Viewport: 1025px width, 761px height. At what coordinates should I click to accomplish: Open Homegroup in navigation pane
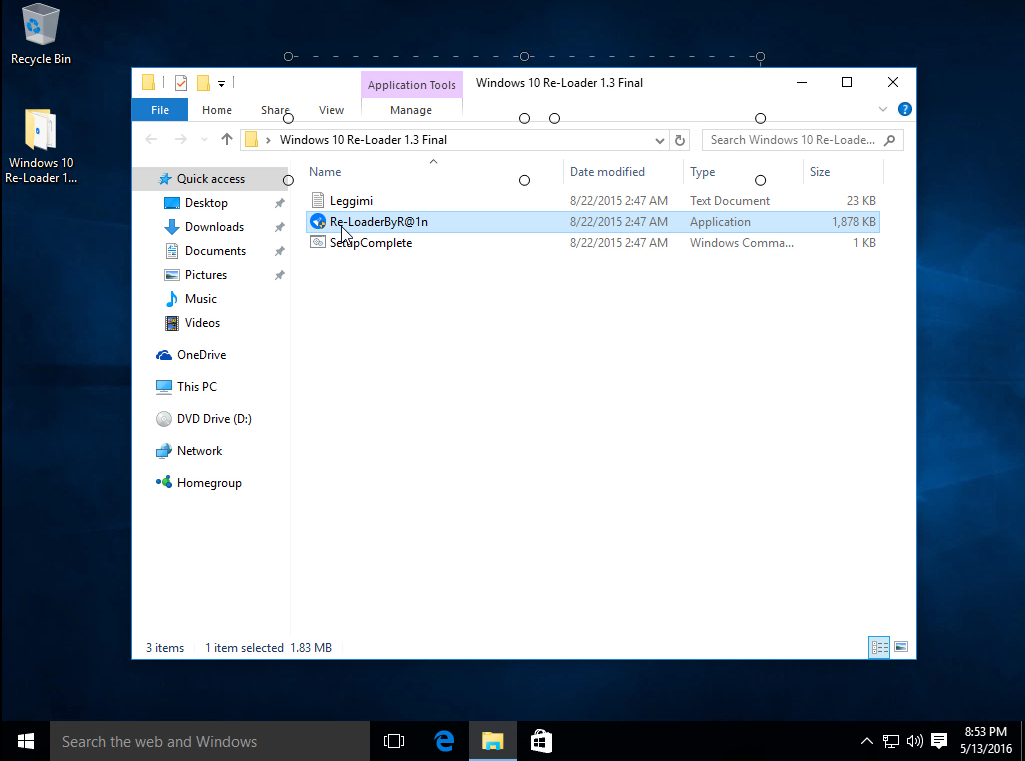(209, 483)
